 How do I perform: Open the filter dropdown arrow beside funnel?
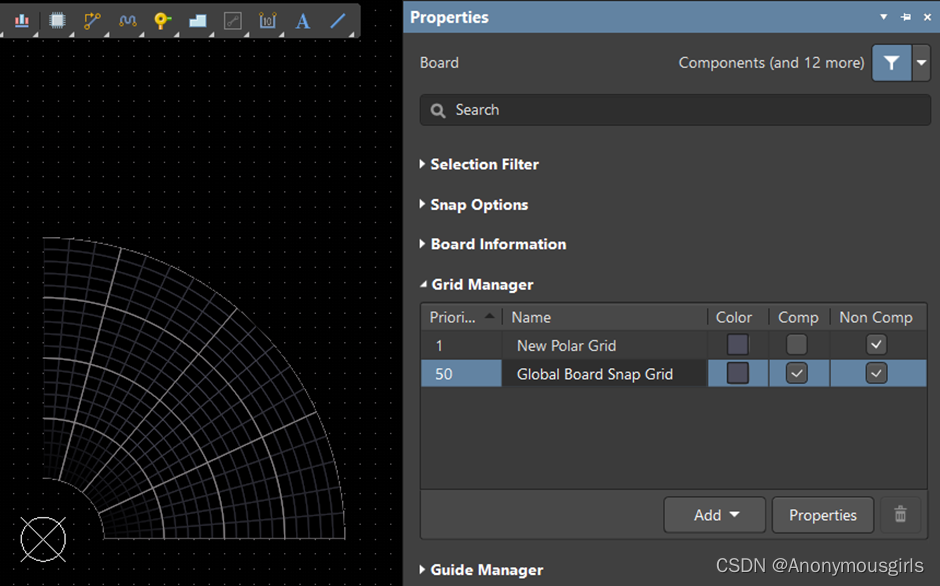coord(920,63)
